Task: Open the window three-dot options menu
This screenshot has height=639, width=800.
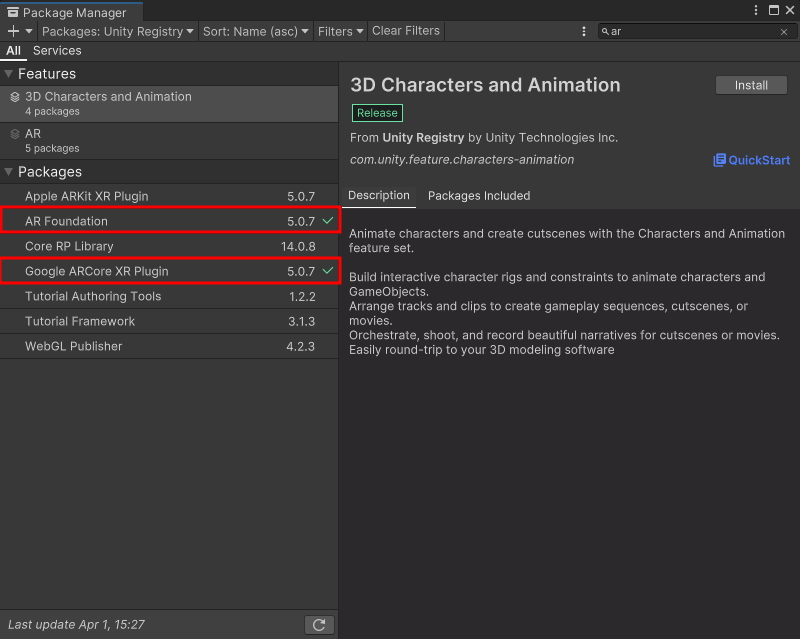Action: [756, 11]
